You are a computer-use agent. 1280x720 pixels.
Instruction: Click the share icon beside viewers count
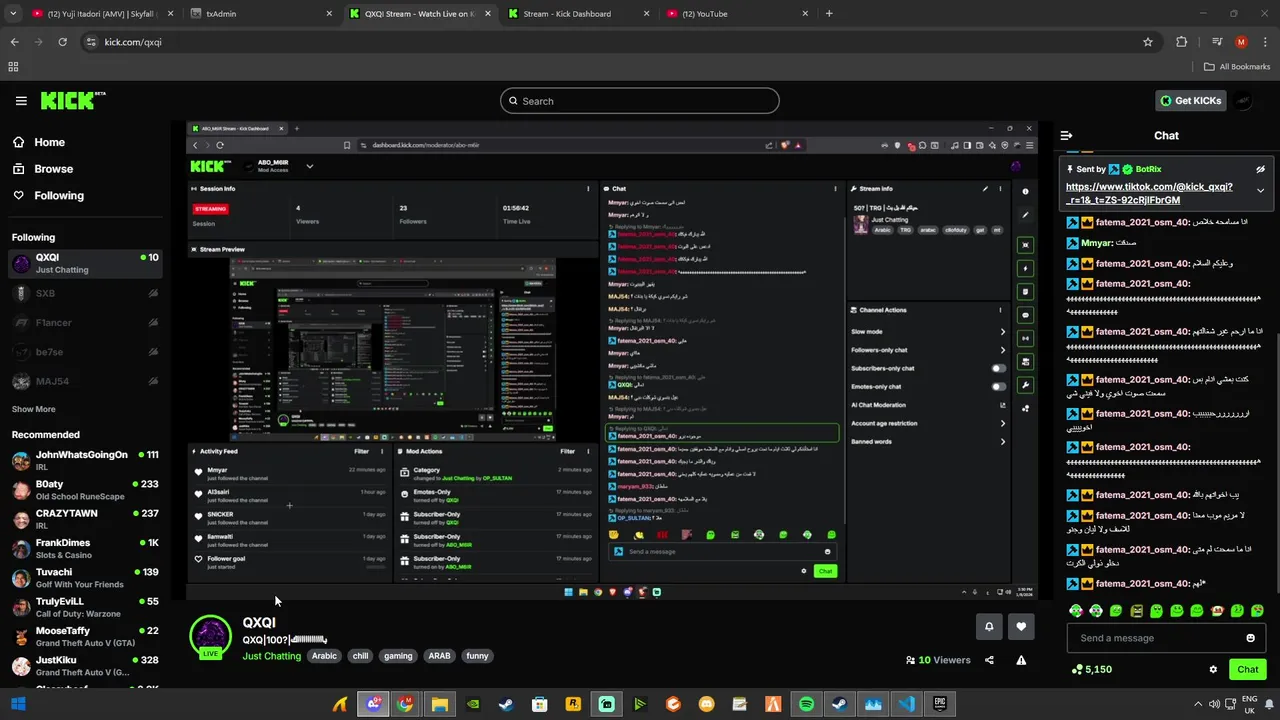point(989,660)
